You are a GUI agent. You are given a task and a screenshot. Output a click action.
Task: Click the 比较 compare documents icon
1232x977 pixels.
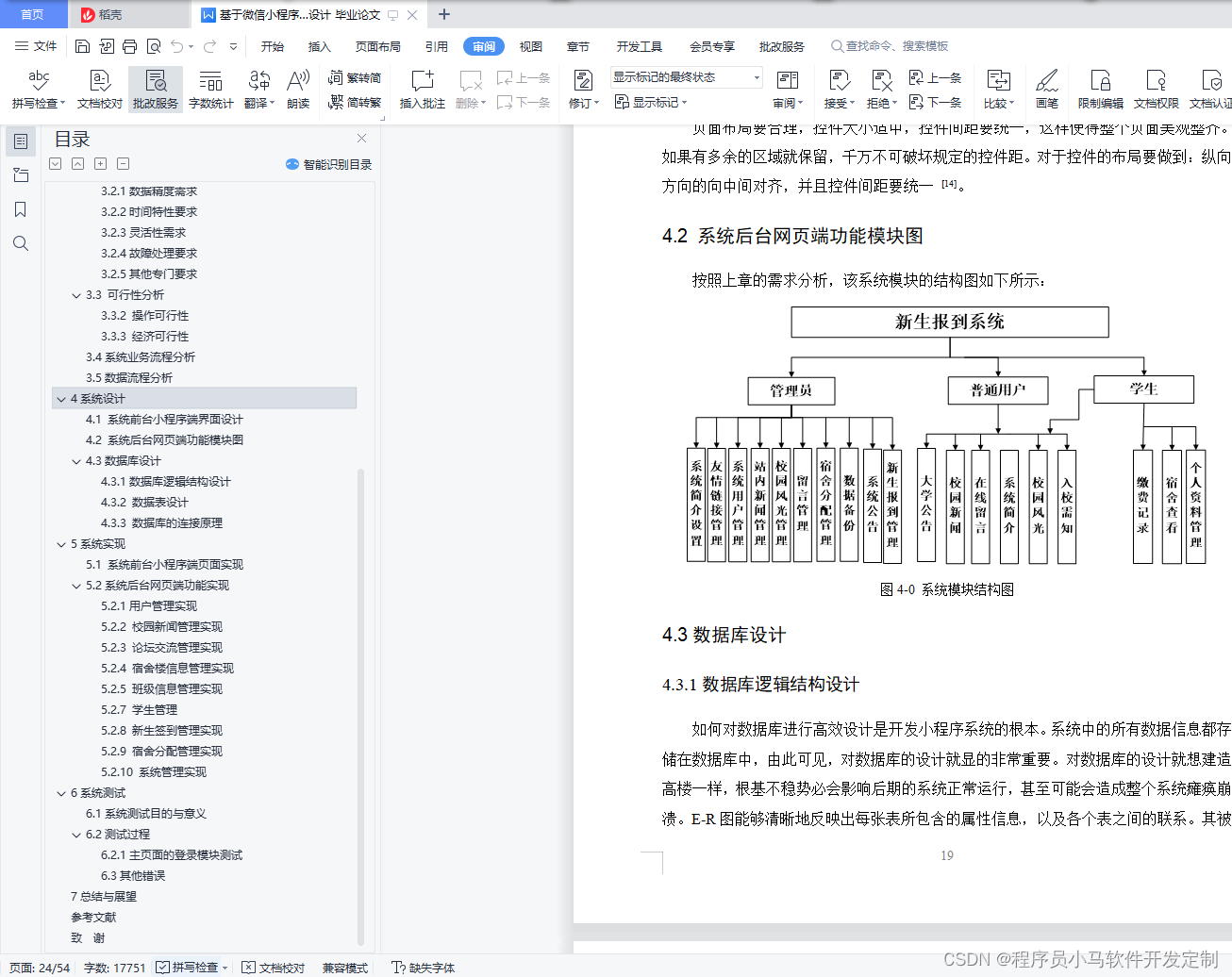click(998, 81)
